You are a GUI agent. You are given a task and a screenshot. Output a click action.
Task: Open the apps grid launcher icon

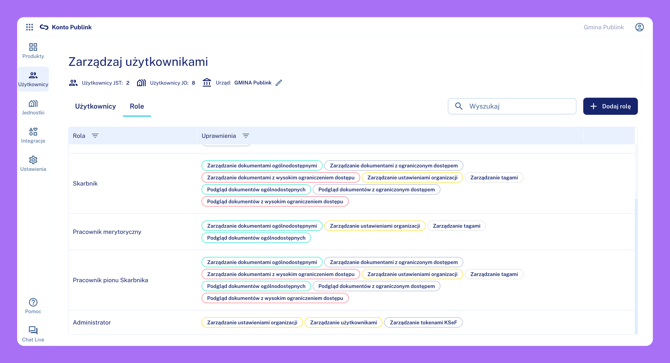(29, 27)
